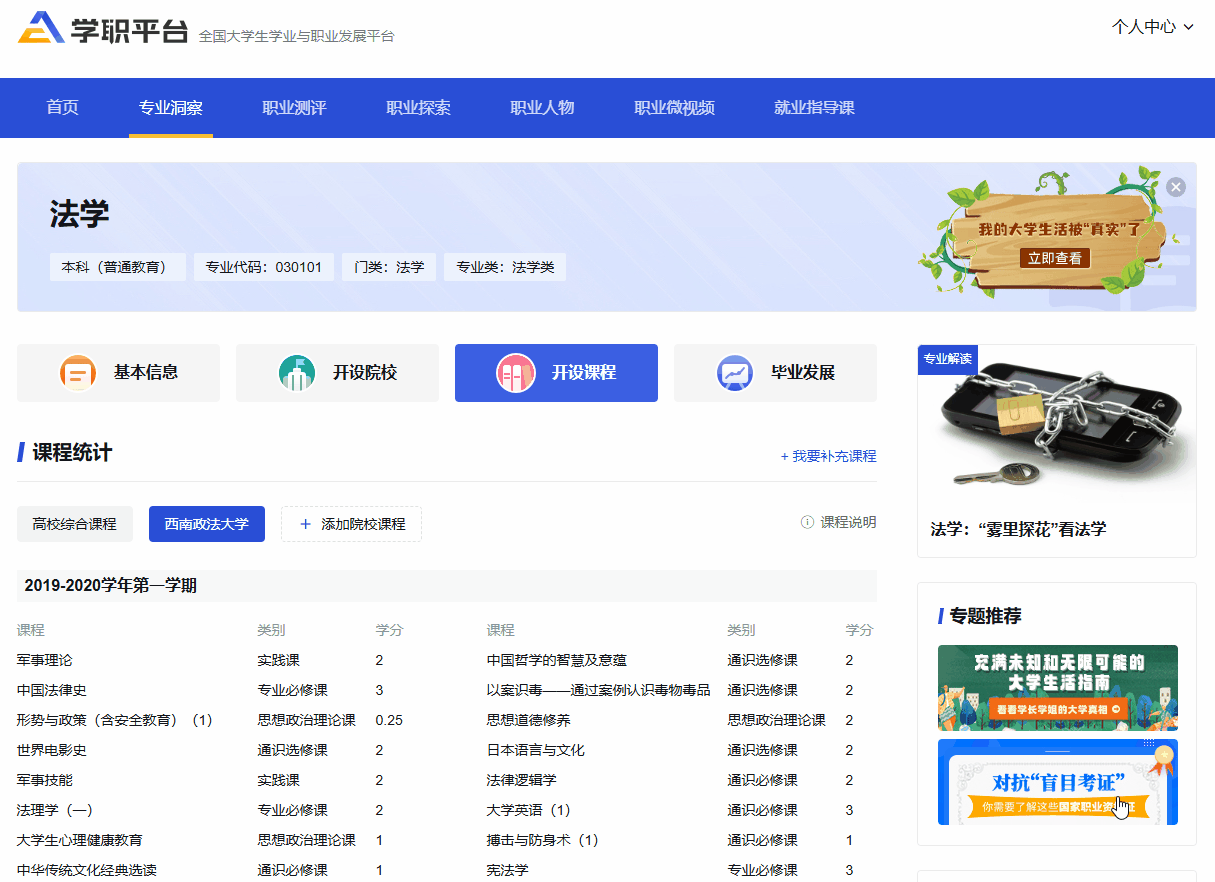Switch to 高校综合课程 course view
This screenshot has width=1215, height=882.
click(74, 523)
